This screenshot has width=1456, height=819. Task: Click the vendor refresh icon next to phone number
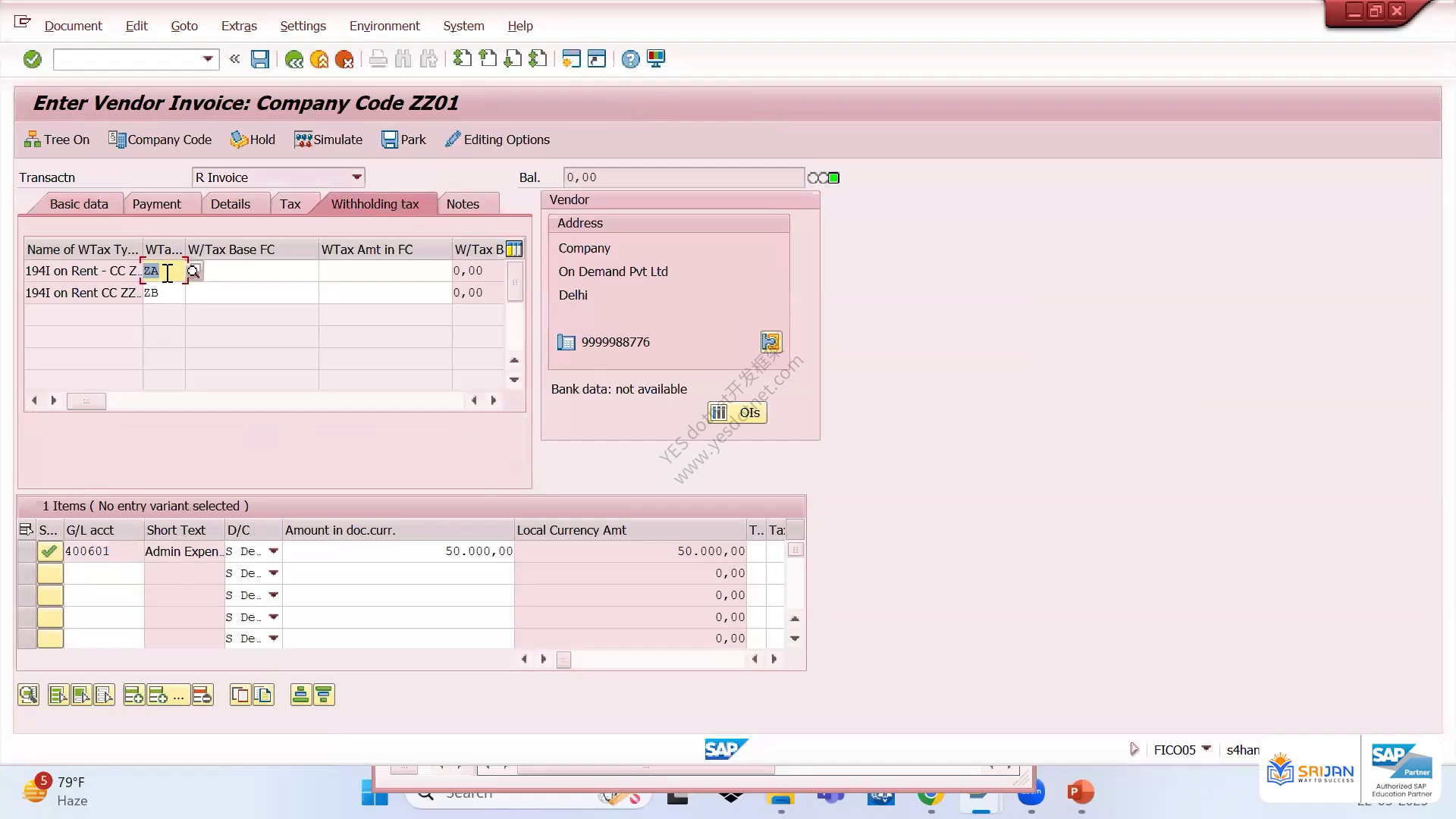pyautogui.click(x=770, y=342)
